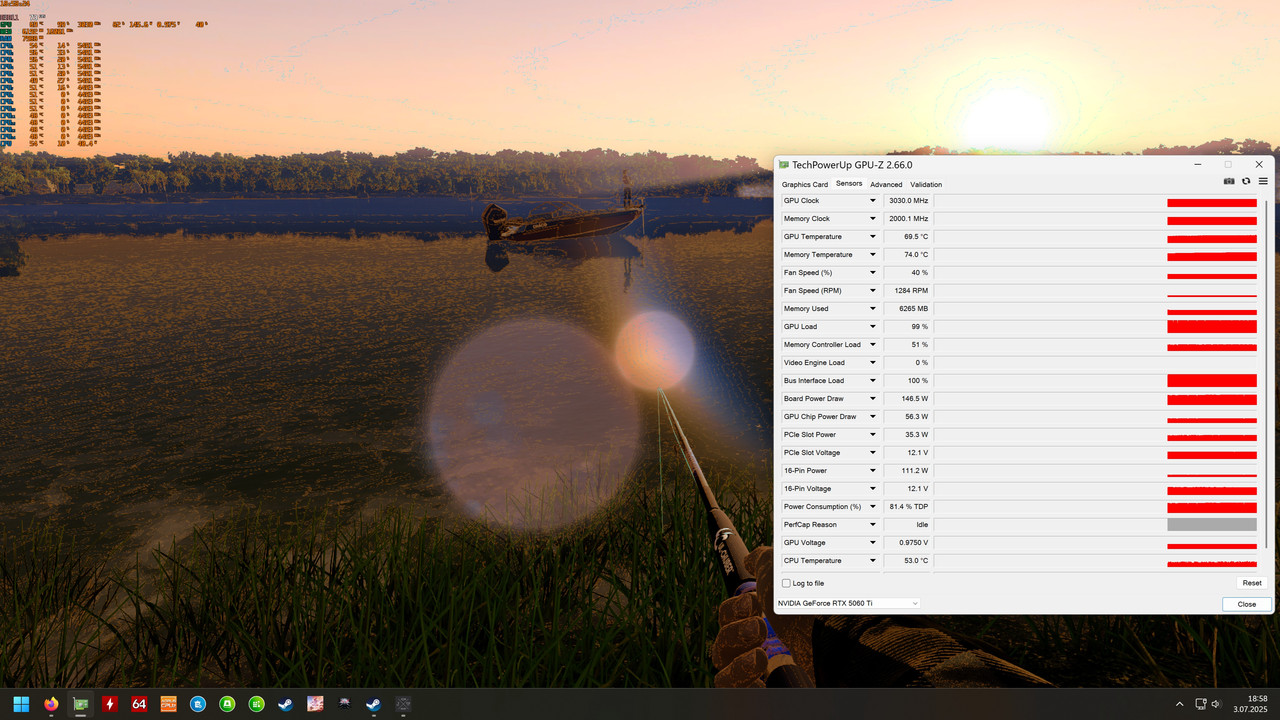Open the PCIe Slot Voltage dropdown
1280x720 pixels.
pyautogui.click(x=872, y=453)
